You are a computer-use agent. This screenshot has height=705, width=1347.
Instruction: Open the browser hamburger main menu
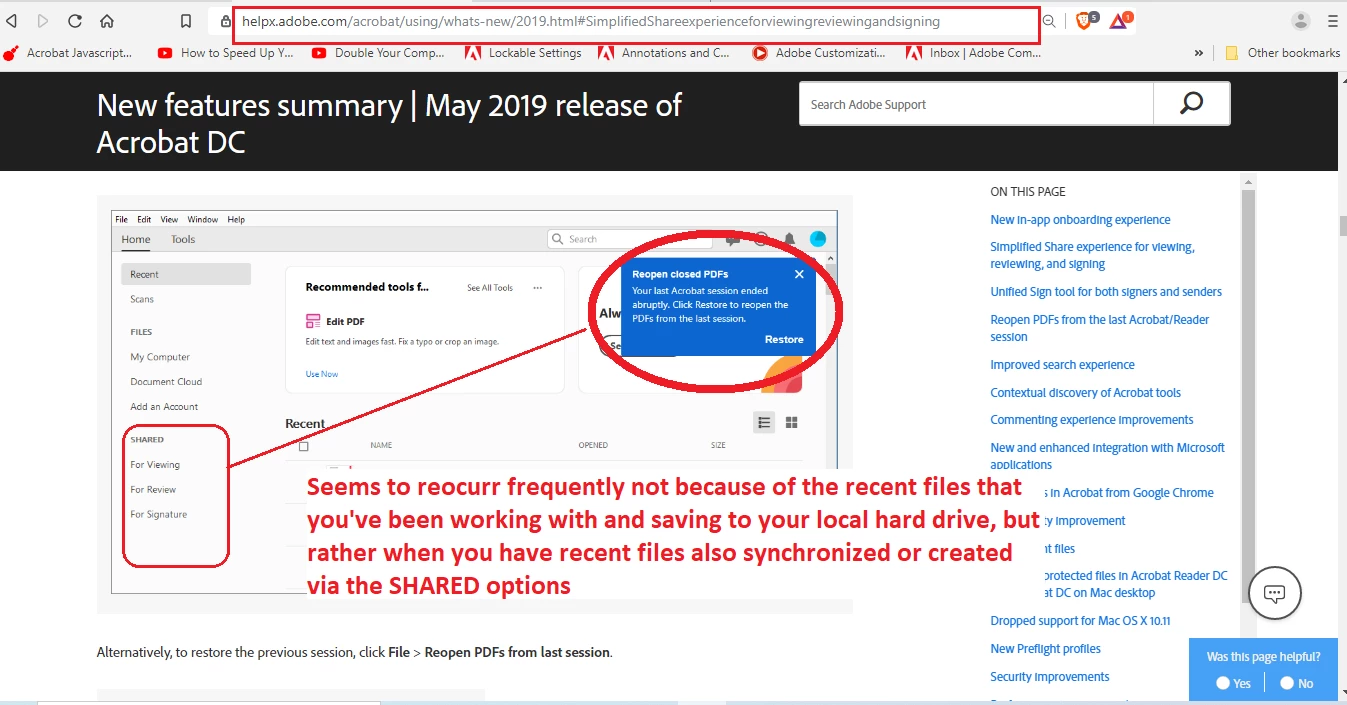click(x=1332, y=21)
